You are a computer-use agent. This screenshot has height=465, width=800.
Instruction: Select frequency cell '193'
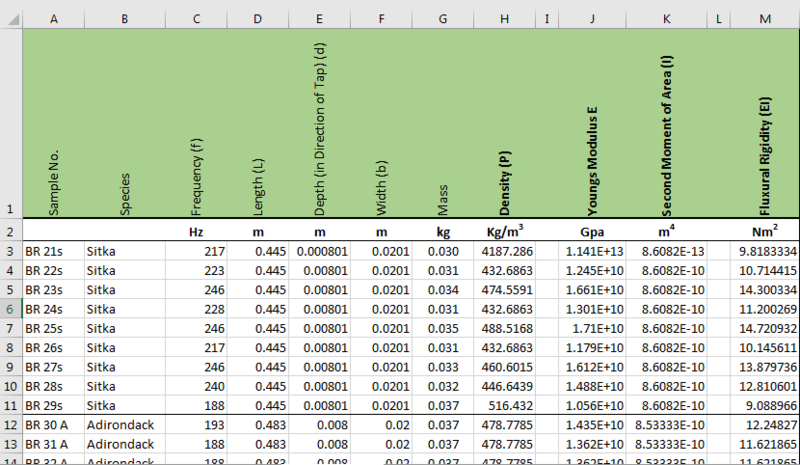coord(196,425)
